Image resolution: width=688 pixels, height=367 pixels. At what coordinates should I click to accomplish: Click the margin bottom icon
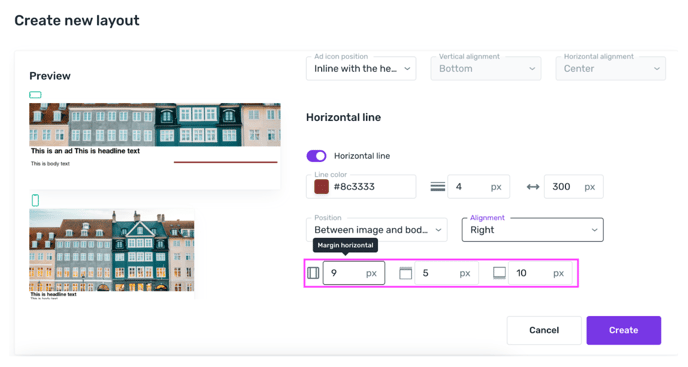pos(499,273)
